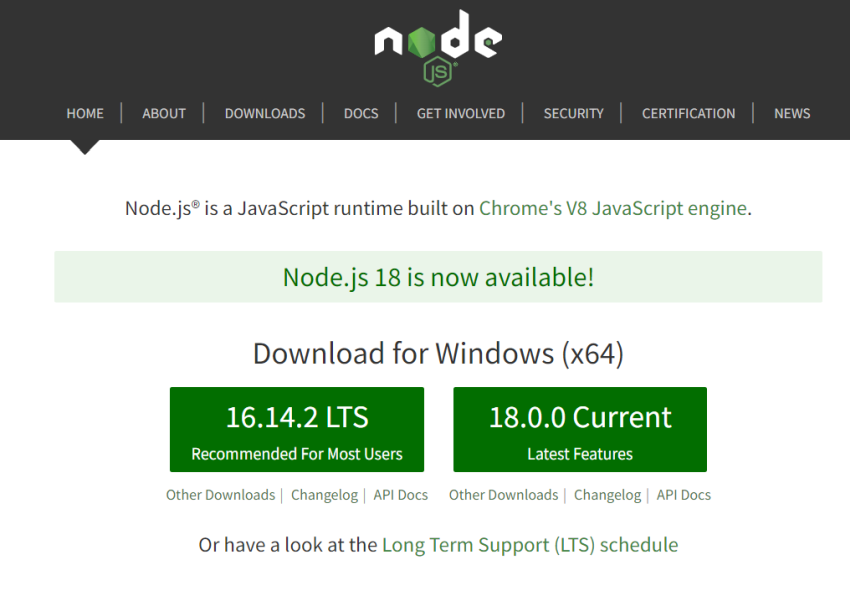Open the SECURITY page
This screenshot has height=606, width=850.
[x=573, y=113]
